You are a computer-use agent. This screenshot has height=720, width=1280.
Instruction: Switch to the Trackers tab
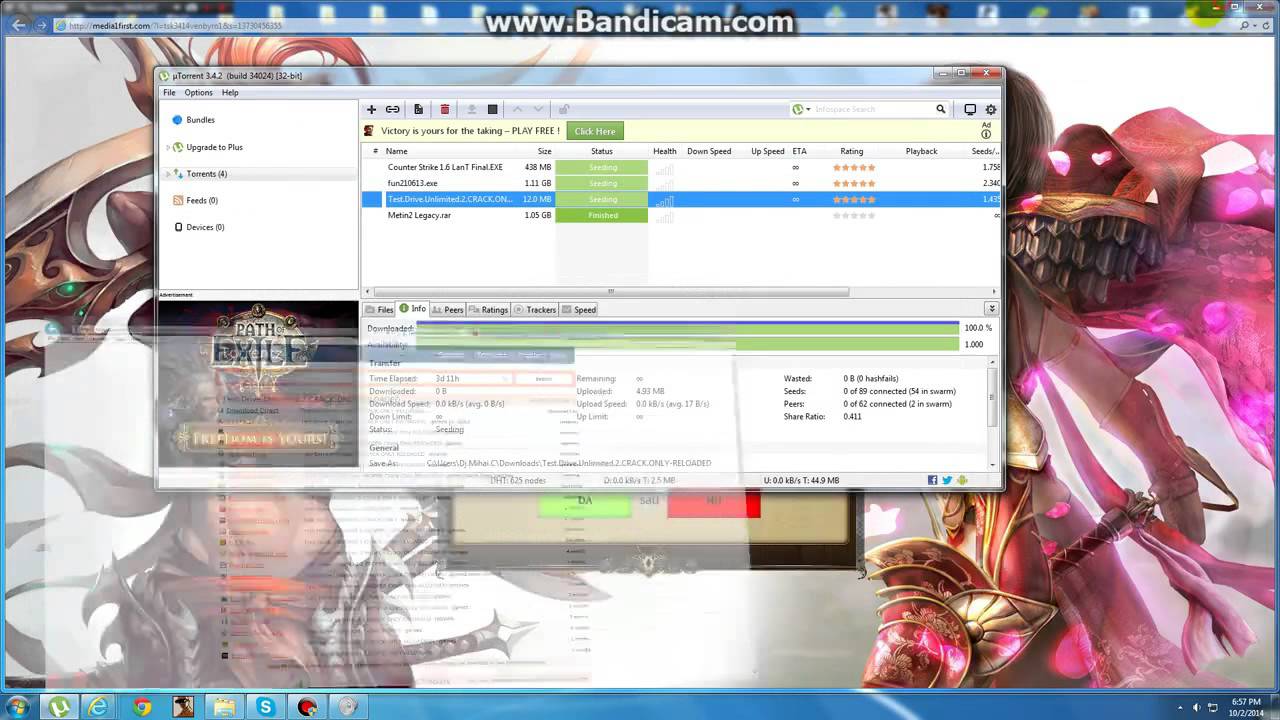pos(535,310)
